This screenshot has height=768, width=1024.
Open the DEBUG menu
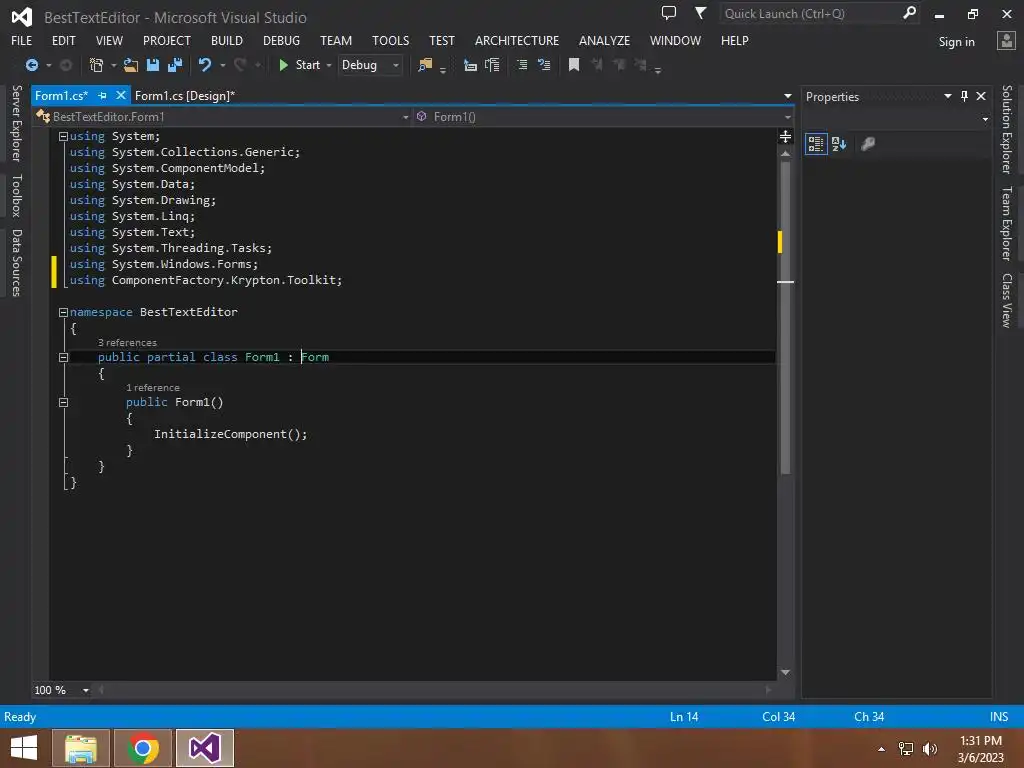[281, 40]
